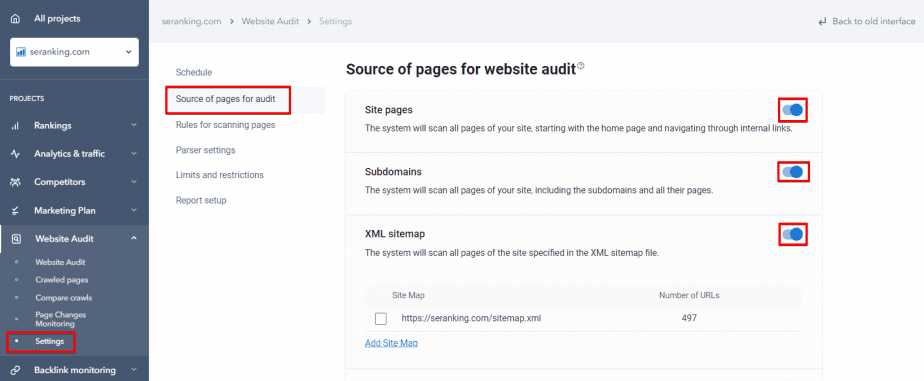Viewport: 924px width, 381px height.
Task: Click Website Audit breadcrumb link
Action: [269, 22]
